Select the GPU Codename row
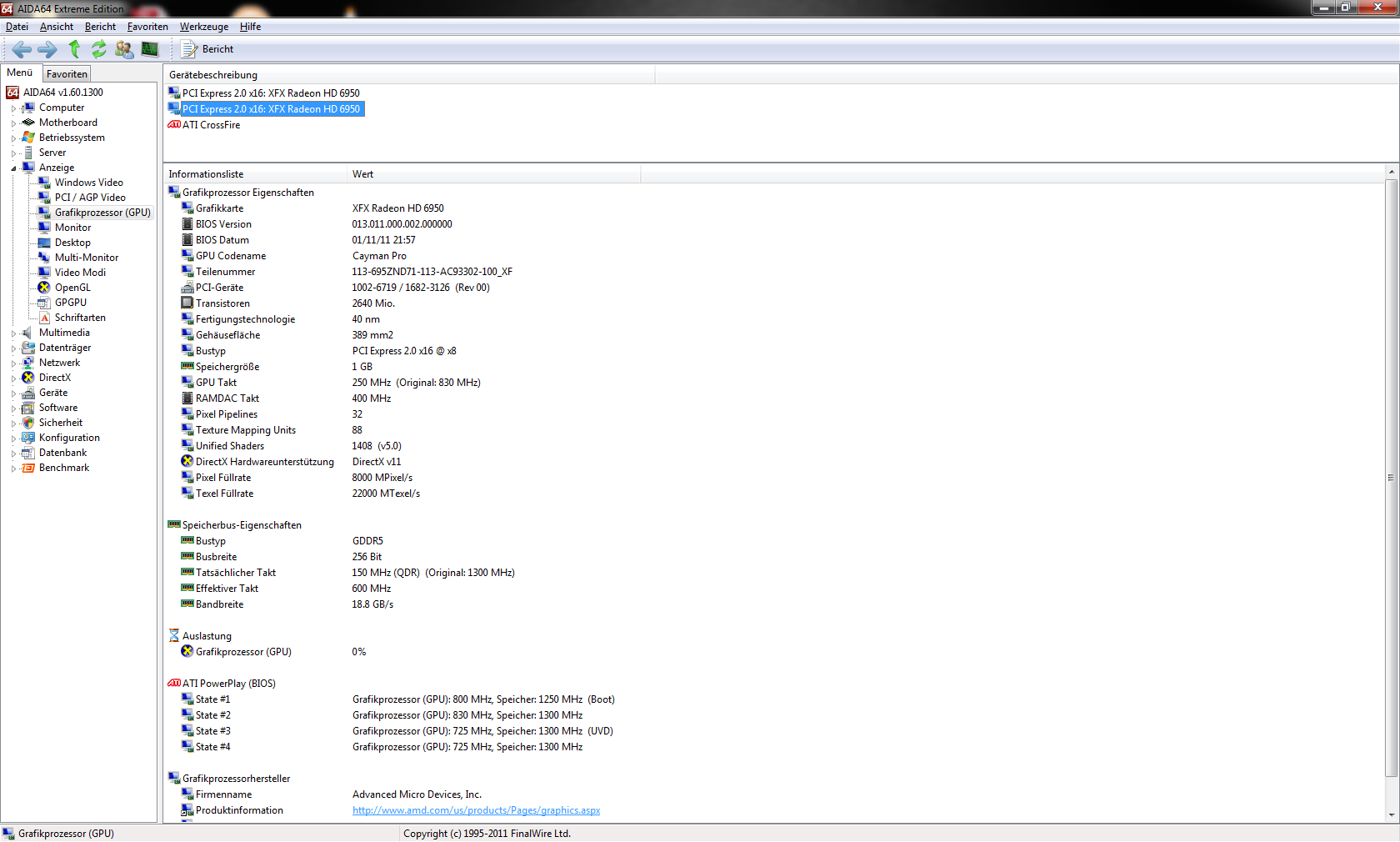Viewport: 1400px width, 842px height. (x=294, y=256)
